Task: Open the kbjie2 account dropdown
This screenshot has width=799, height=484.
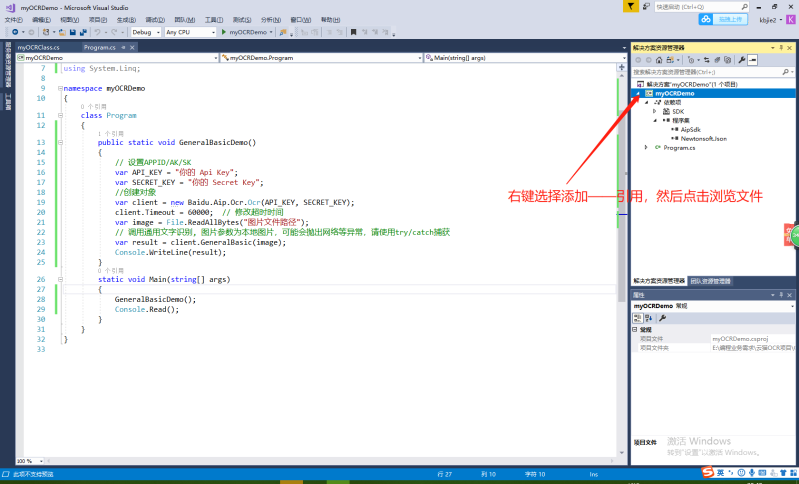Action: 770,20
